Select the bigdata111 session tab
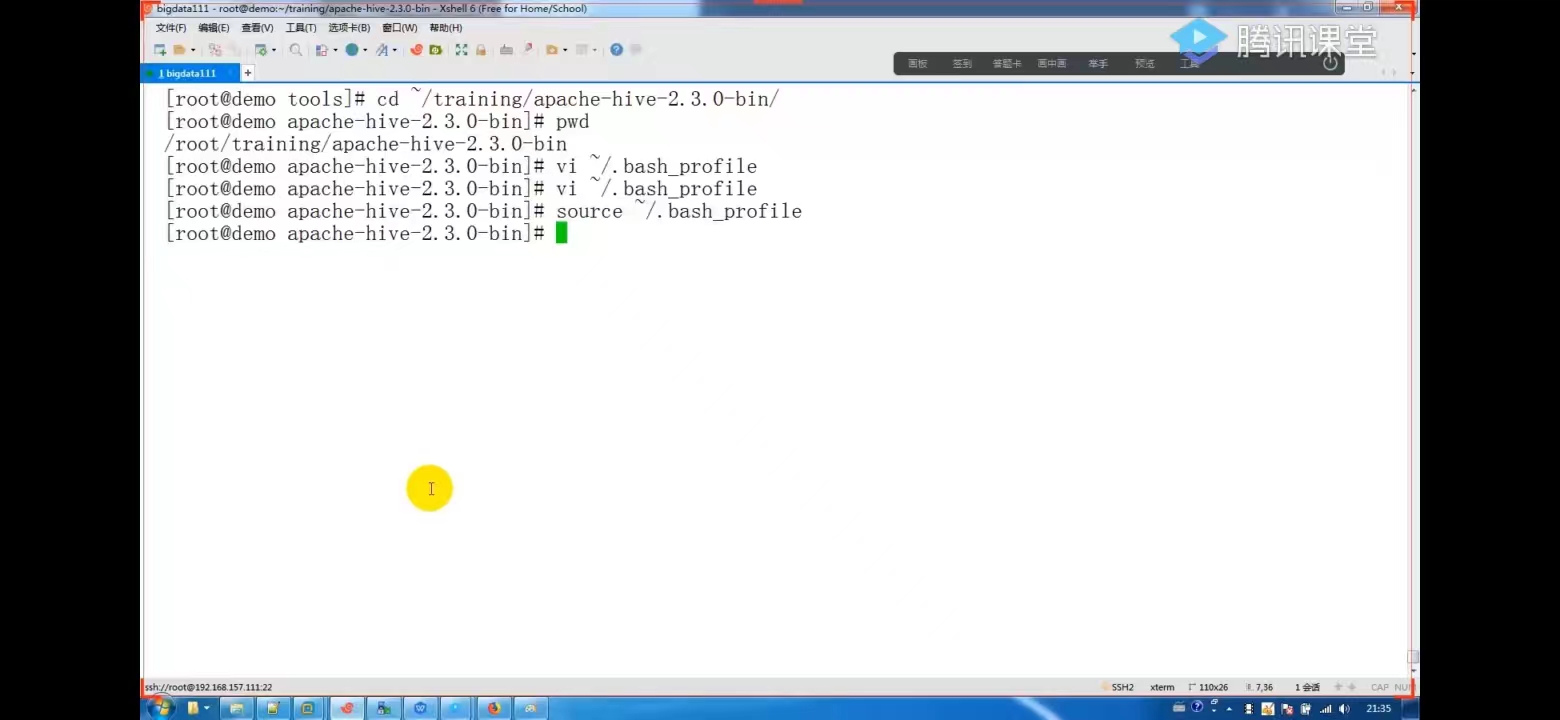 pyautogui.click(x=188, y=73)
